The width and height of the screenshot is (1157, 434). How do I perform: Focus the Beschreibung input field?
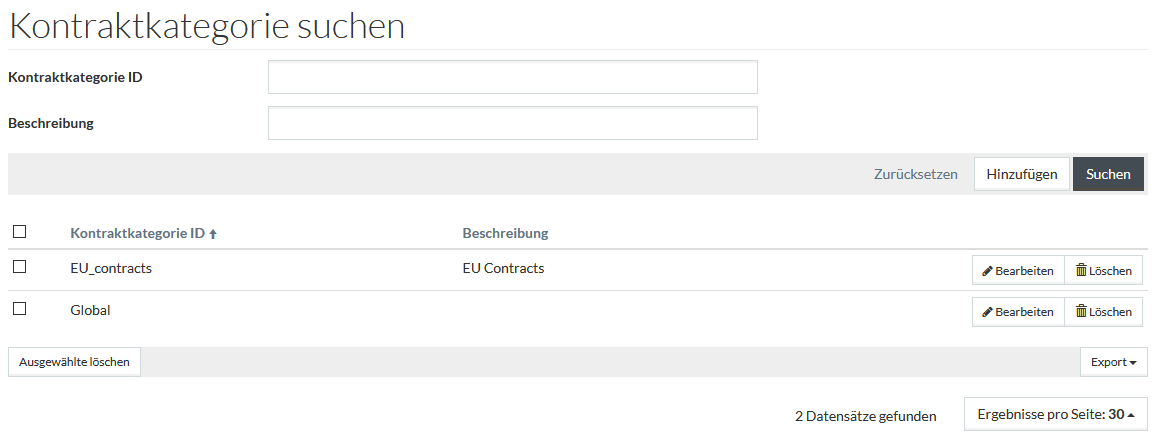(x=513, y=123)
